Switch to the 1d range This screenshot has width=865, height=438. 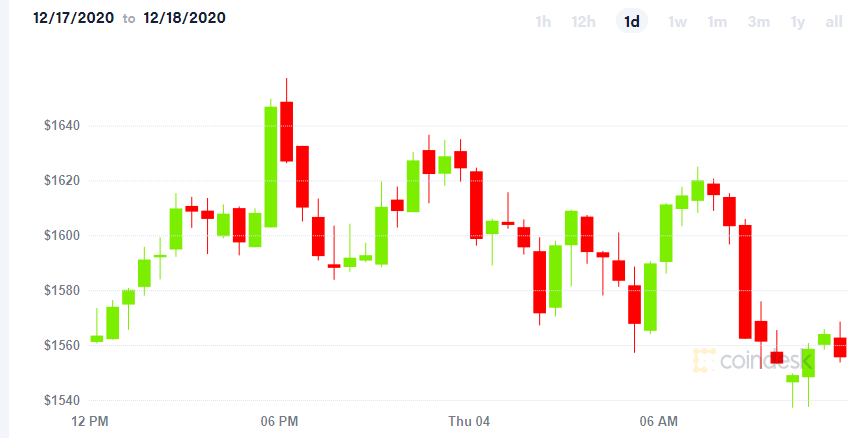click(x=632, y=22)
